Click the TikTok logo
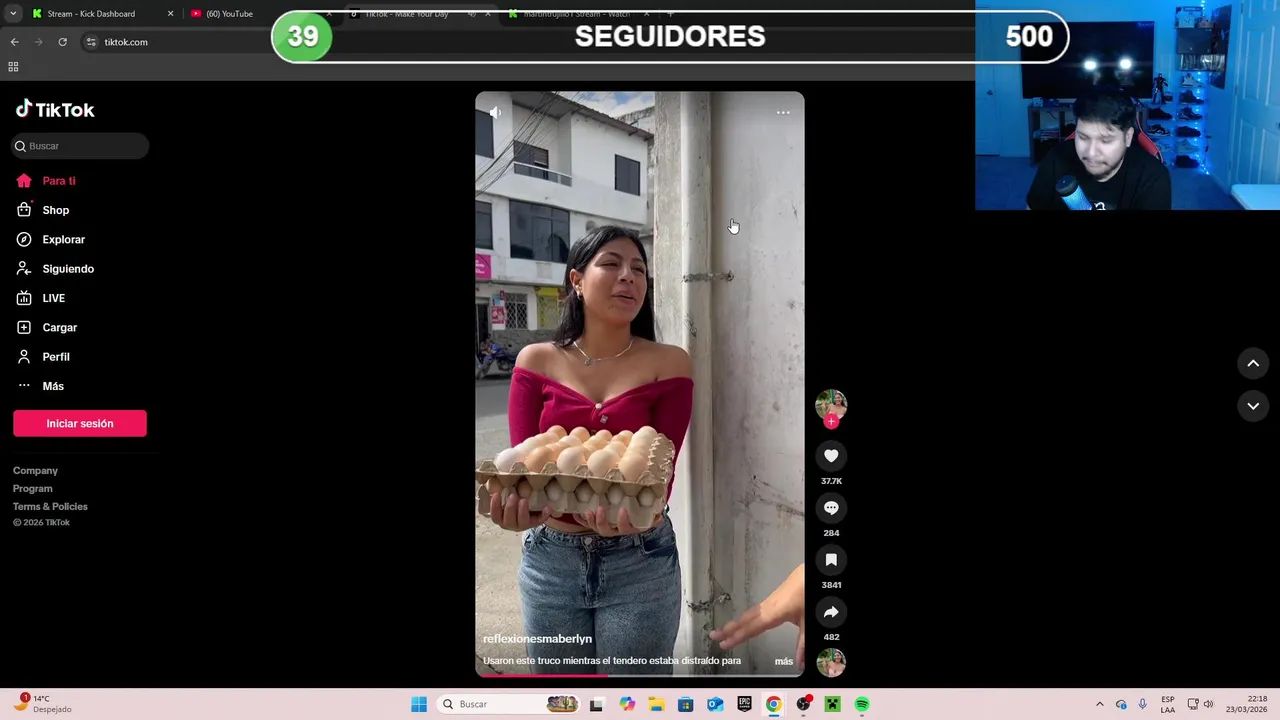1280x720 pixels. click(55, 109)
